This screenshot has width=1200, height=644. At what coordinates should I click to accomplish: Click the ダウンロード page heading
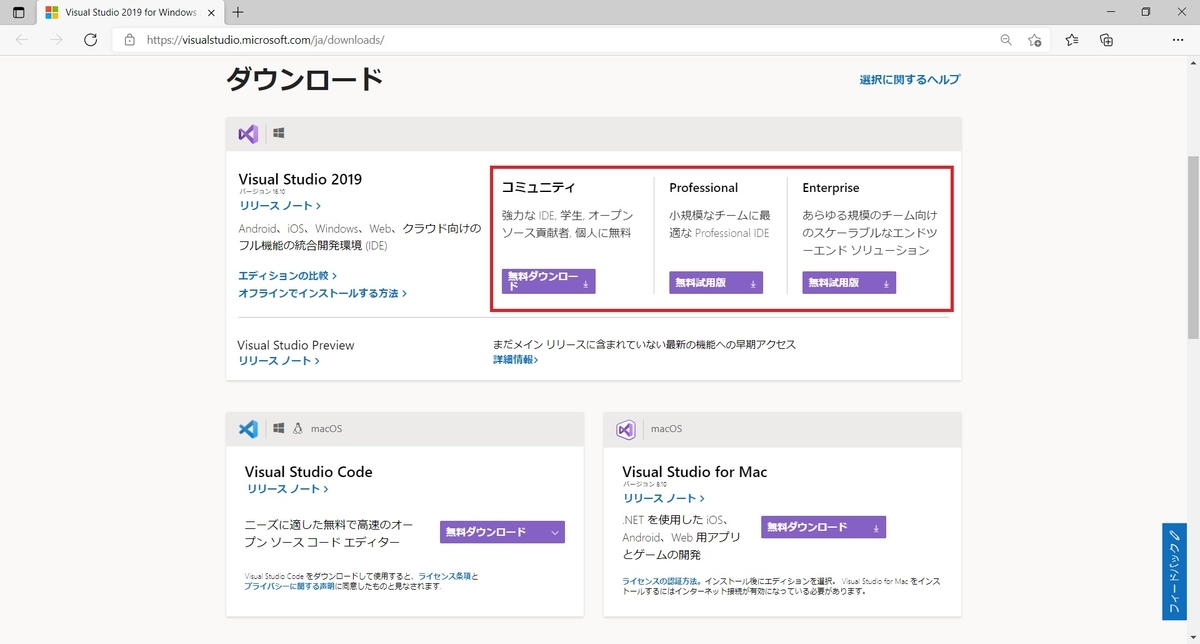coord(305,79)
